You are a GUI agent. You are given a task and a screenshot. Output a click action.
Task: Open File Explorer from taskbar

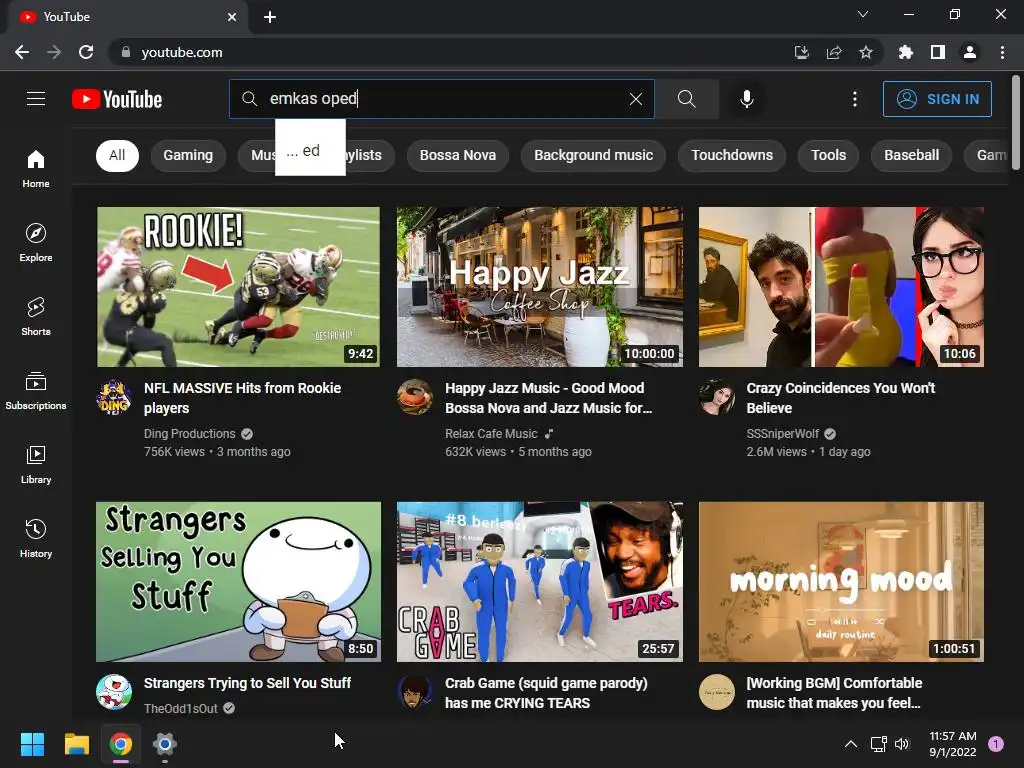(76, 744)
